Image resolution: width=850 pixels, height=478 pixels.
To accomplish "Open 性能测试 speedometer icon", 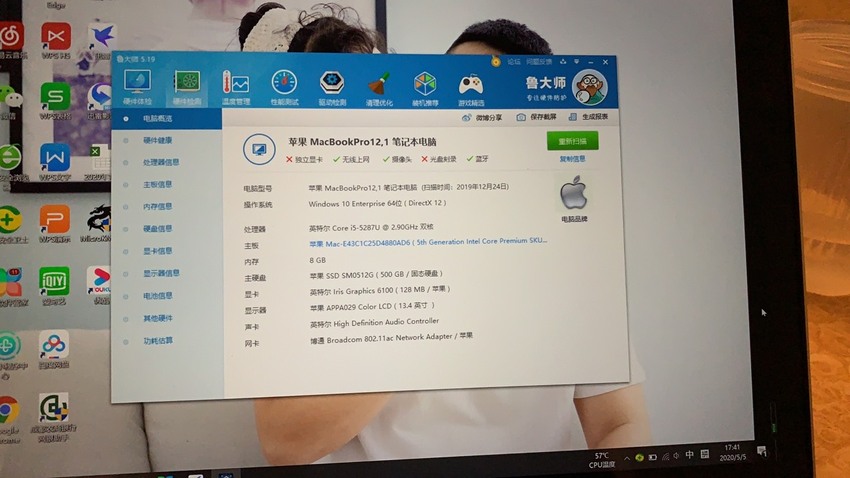I will [x=284, y=88].
